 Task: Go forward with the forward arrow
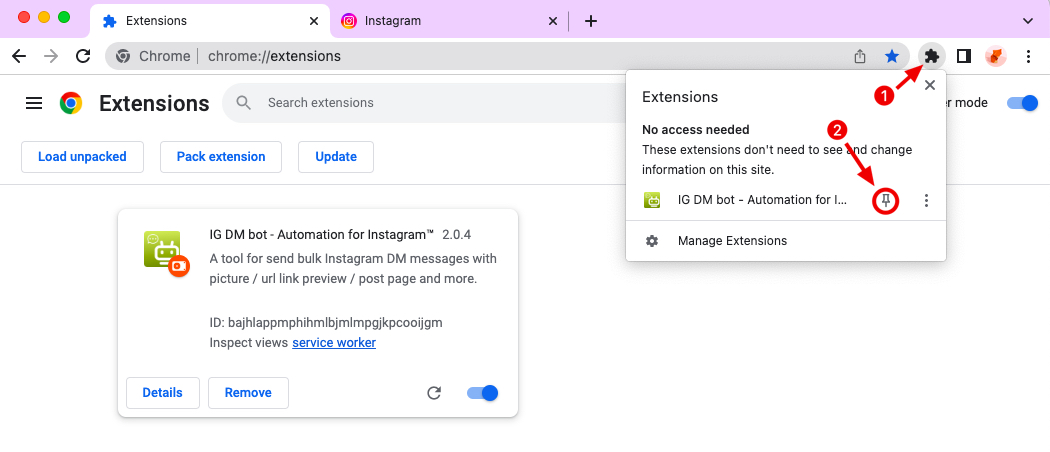point(51,56)
